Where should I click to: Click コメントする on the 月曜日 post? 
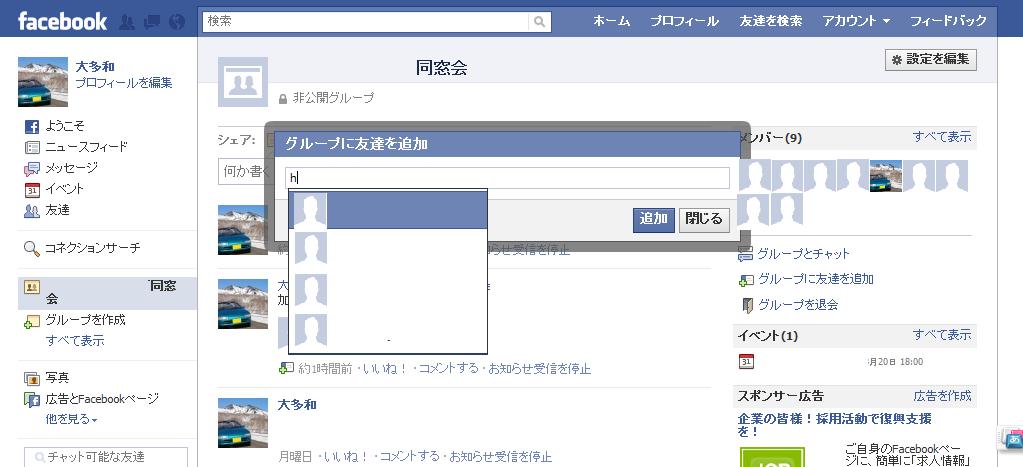409,456
